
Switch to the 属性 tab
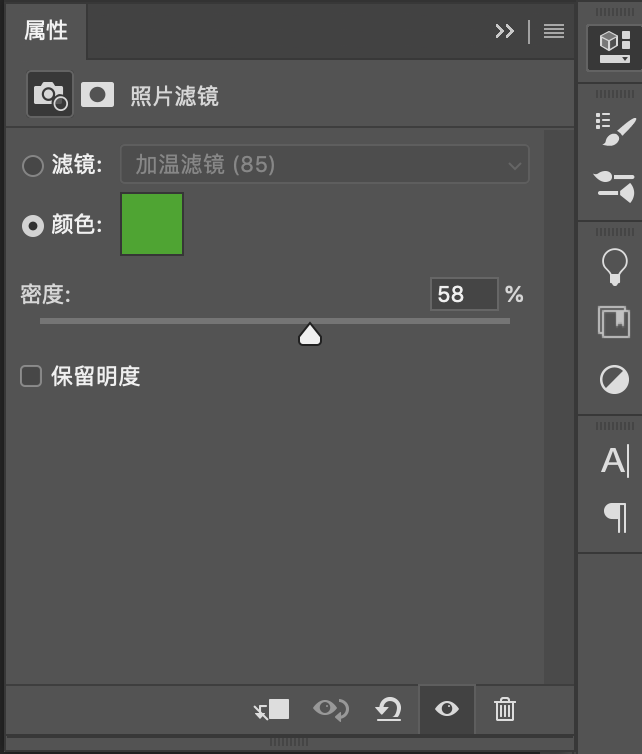pos(46,31)
